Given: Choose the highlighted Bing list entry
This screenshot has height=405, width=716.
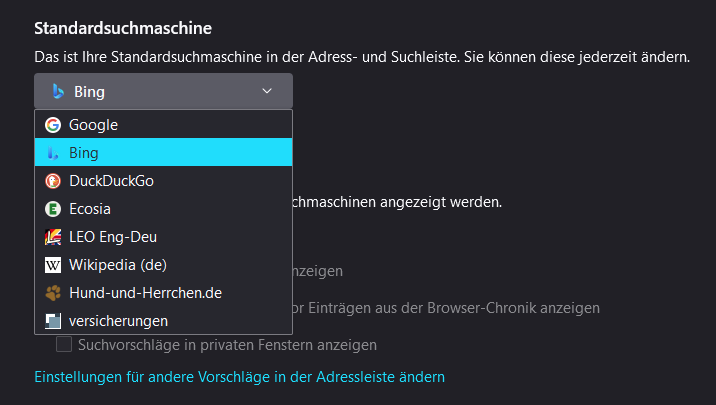Looking at the screenshot, I should (84, 153).
